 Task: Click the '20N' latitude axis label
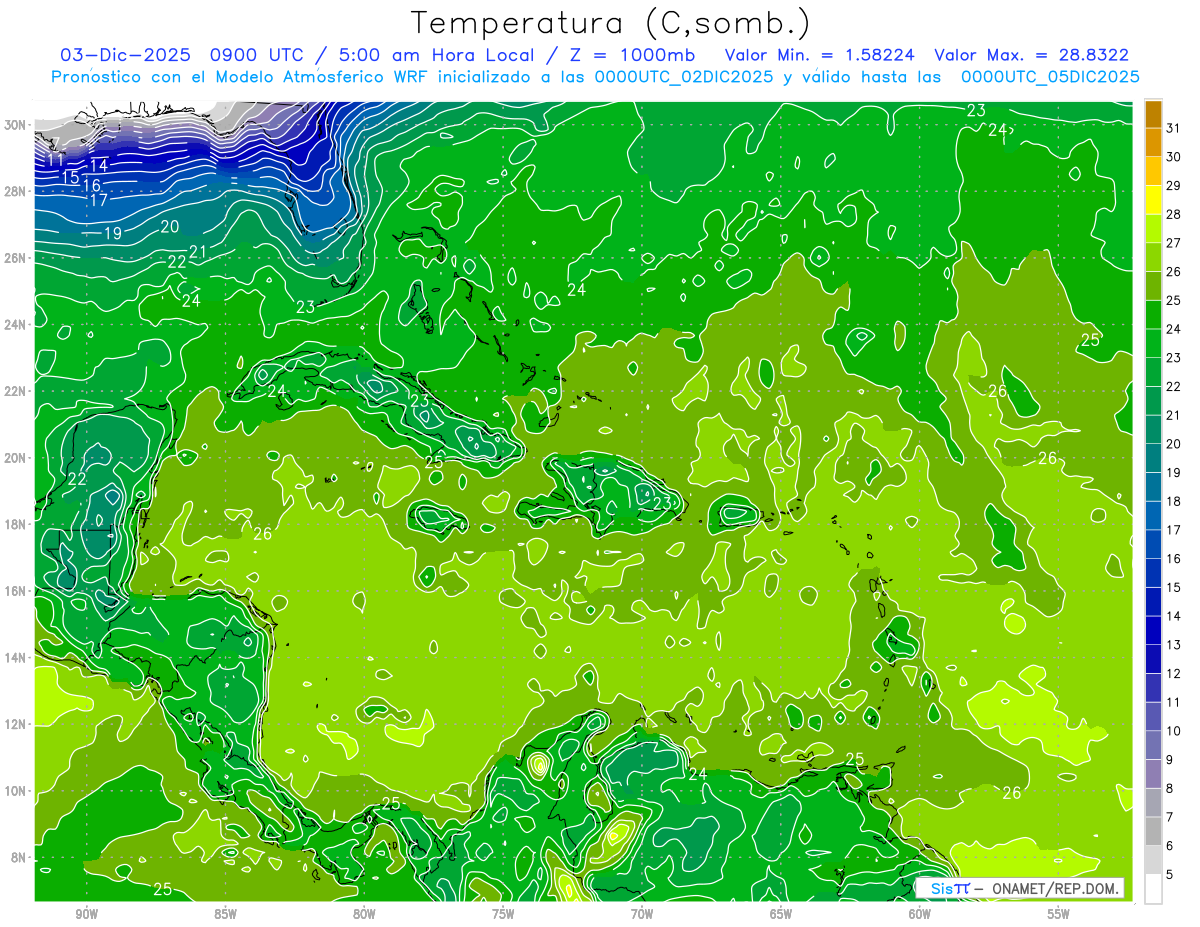tap(17, 458)
